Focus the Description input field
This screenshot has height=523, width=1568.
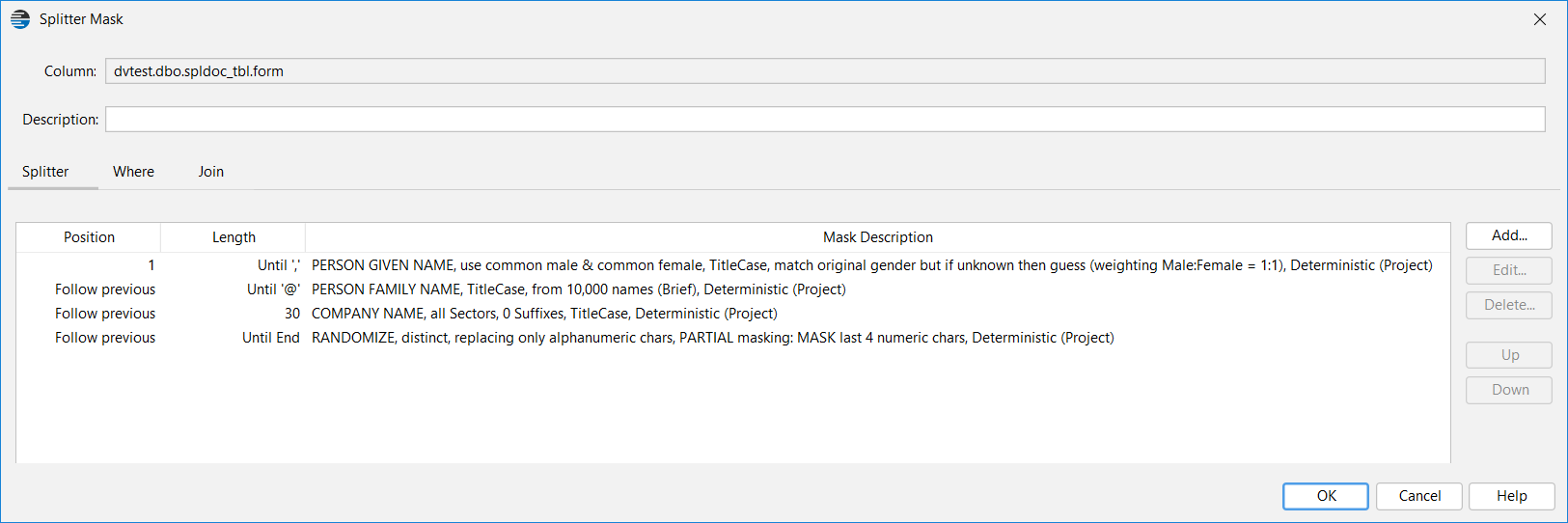pos(825,119)
